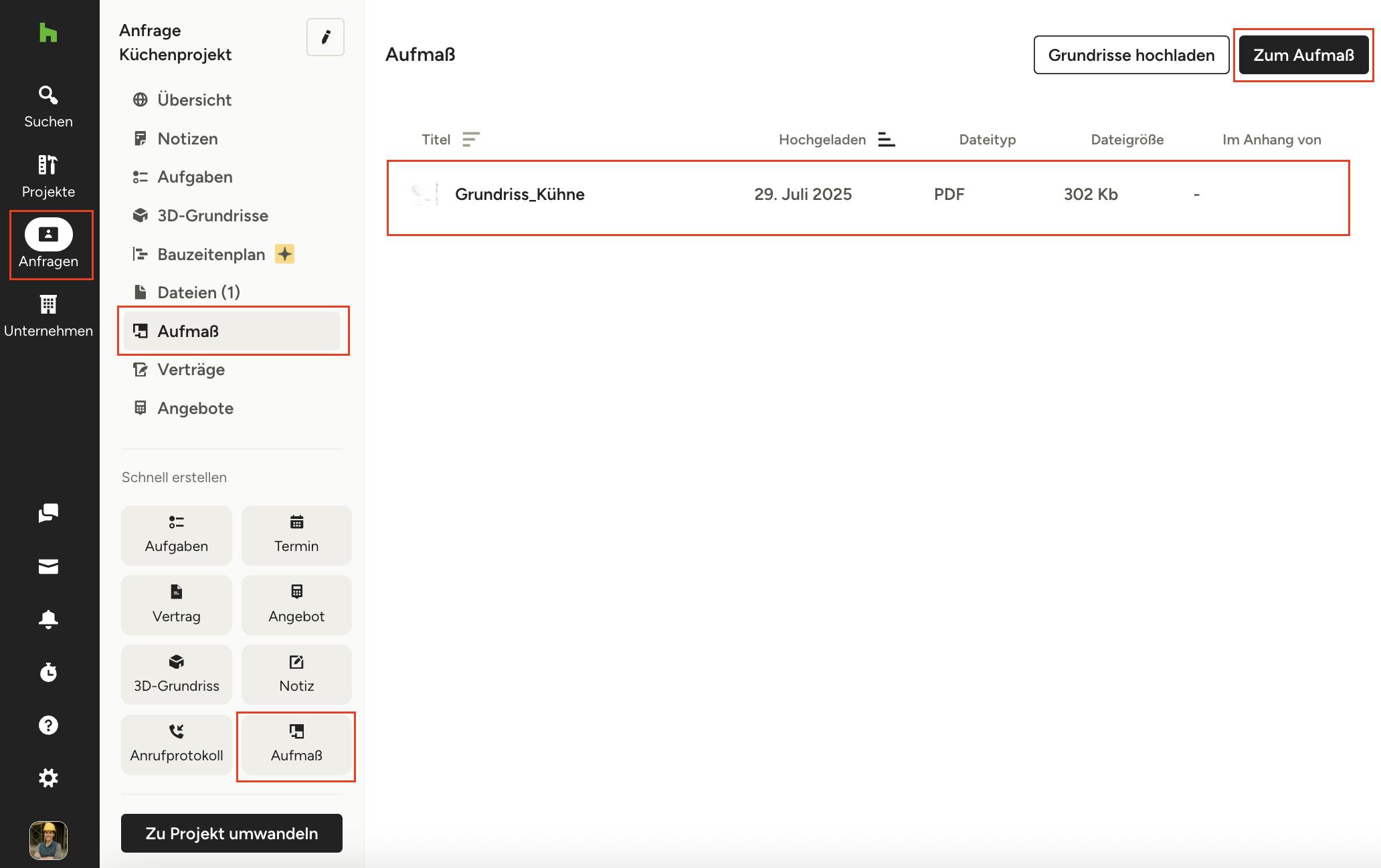Image resolution: width=1381 pixels, height=868 pixels.
Task: Open the mail inbox icon
Action: (48, 566)
